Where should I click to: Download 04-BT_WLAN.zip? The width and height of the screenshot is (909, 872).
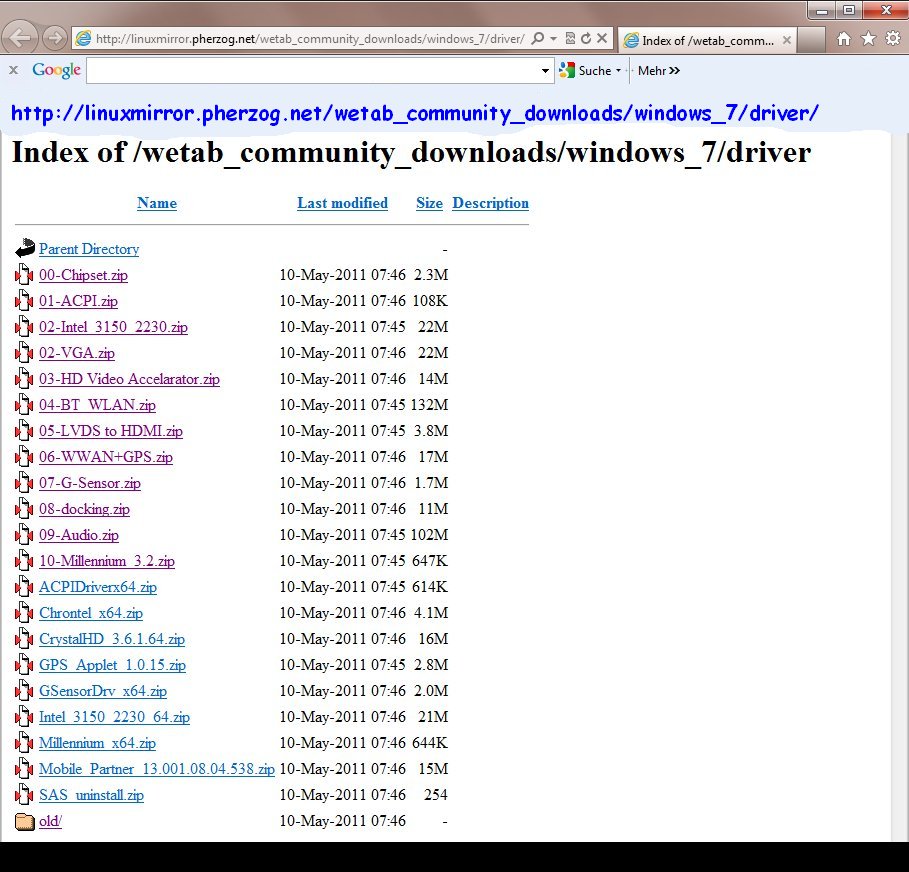(97, 405)
